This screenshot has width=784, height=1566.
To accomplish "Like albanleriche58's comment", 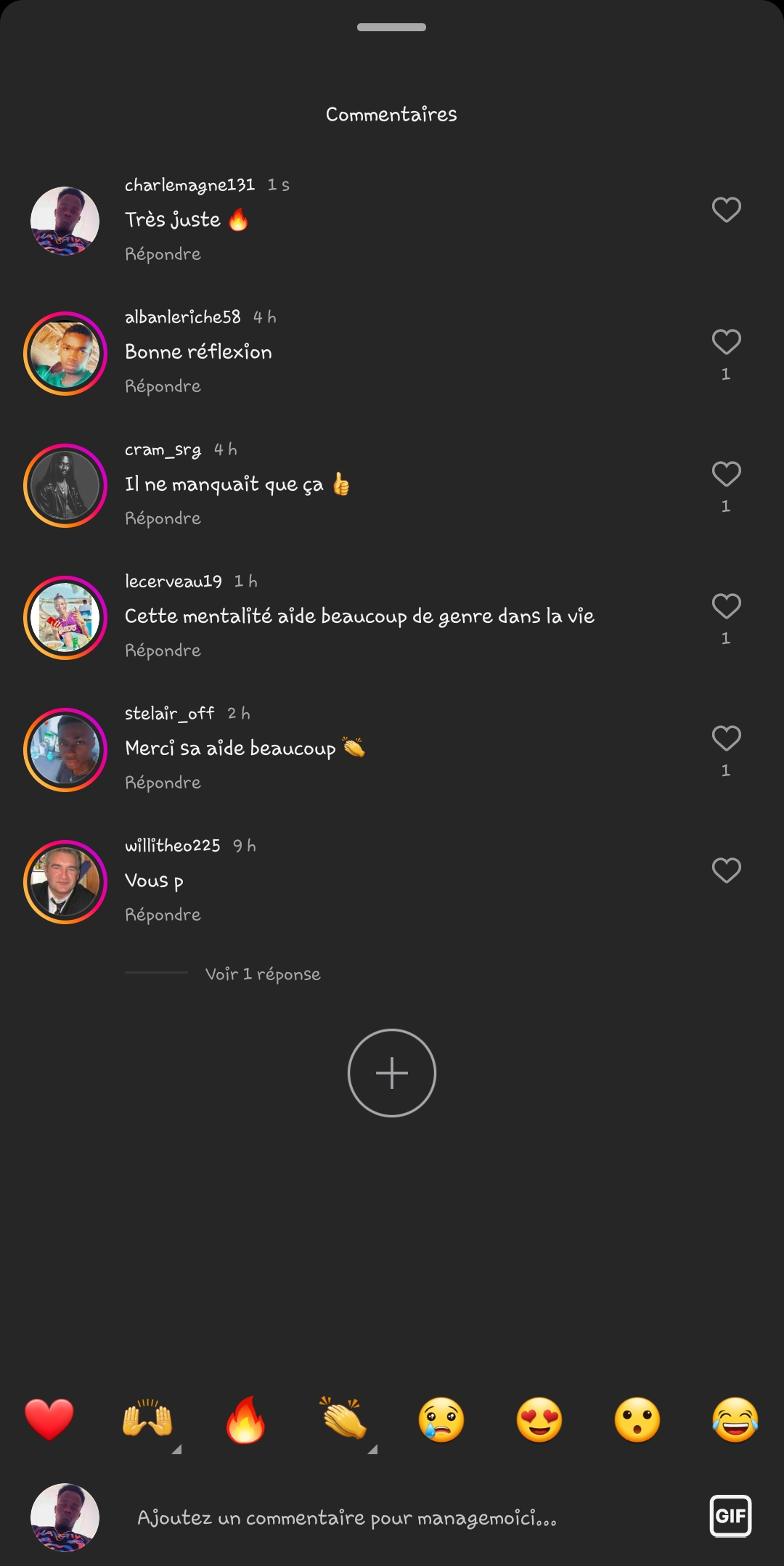I will click(726, 342).
